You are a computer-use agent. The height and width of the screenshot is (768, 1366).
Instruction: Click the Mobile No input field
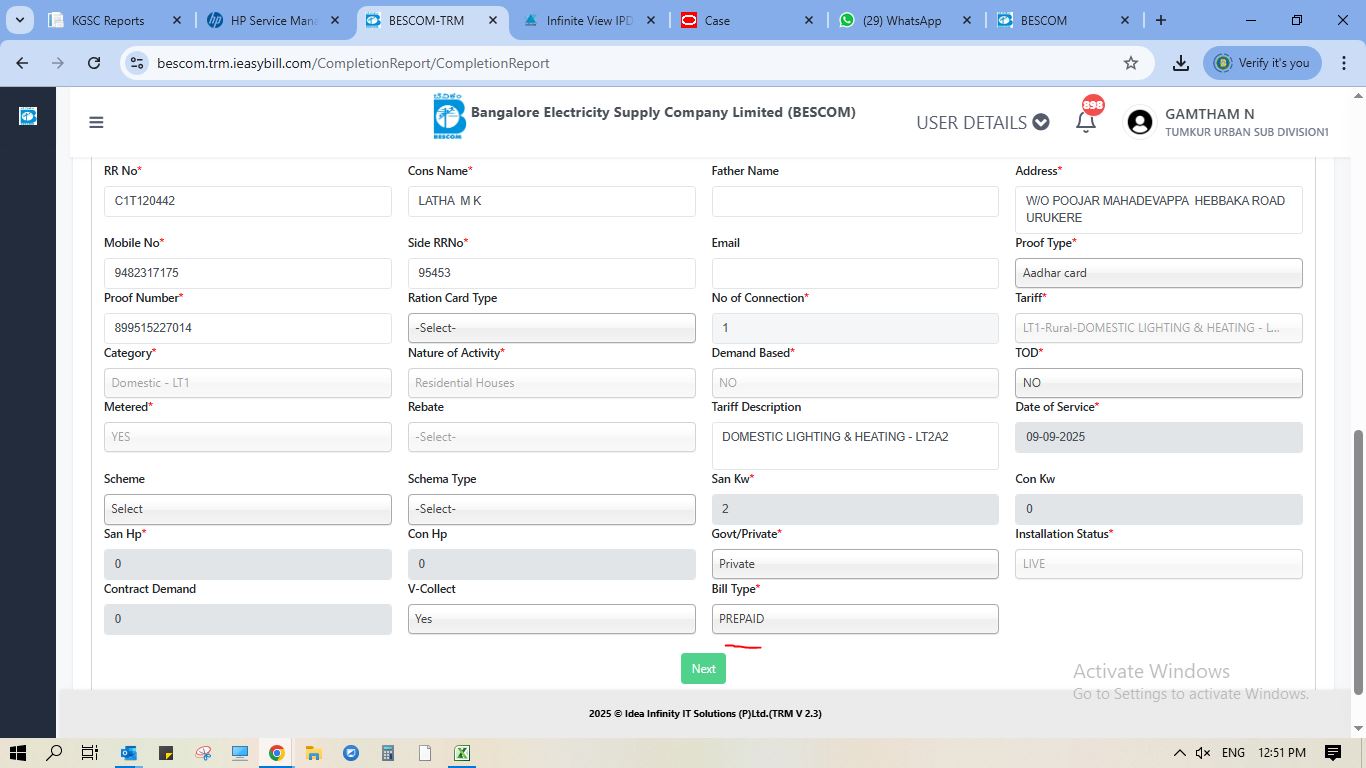[x=247, y=273]
